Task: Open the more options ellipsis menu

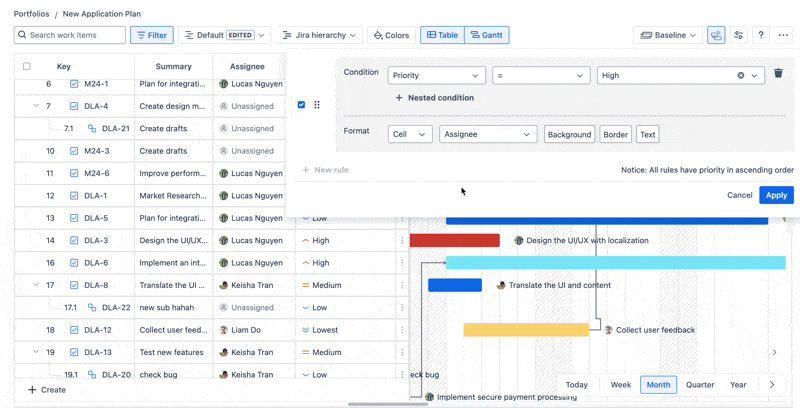Action: point(784,35)
